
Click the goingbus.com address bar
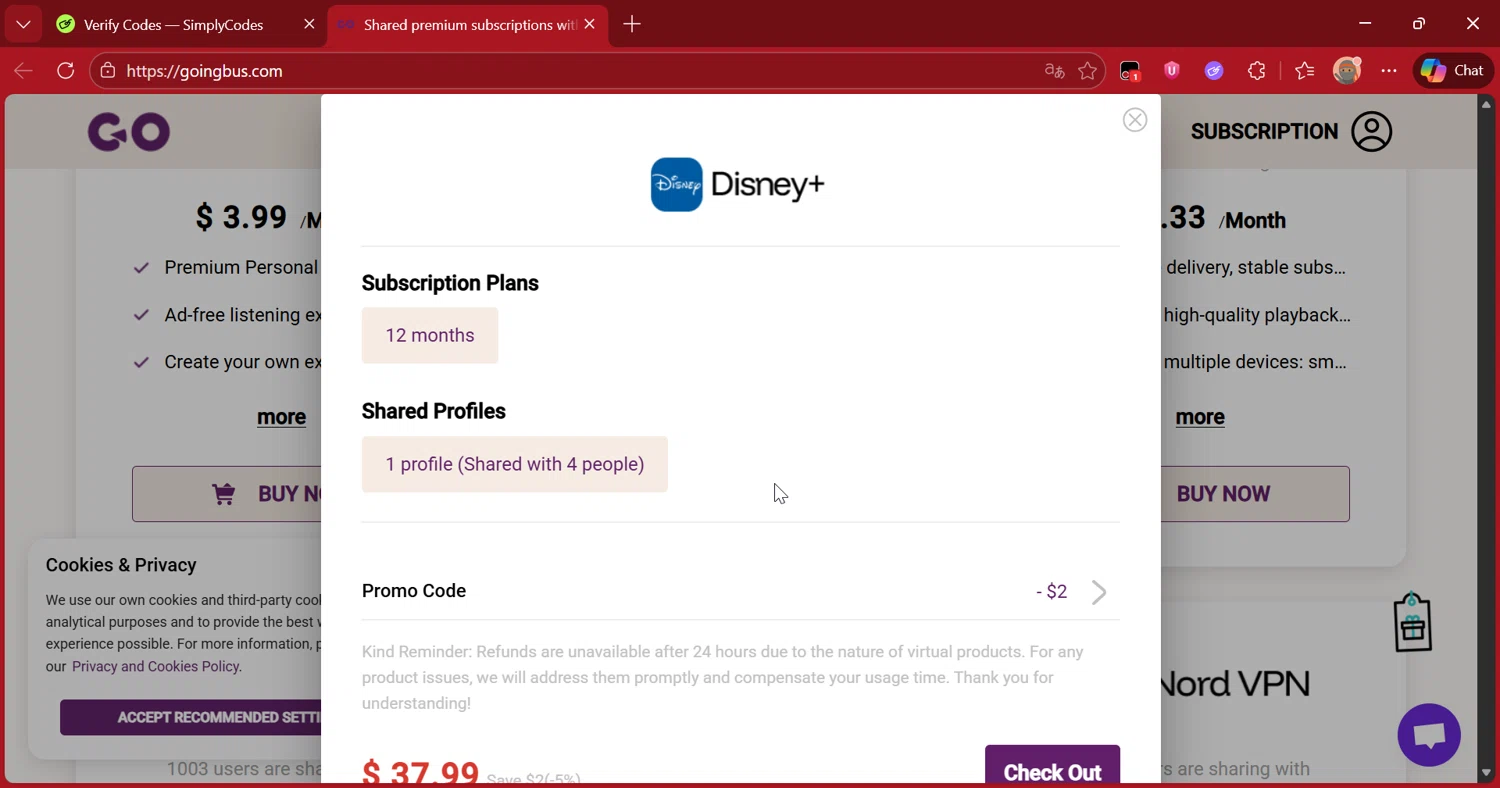597,71
